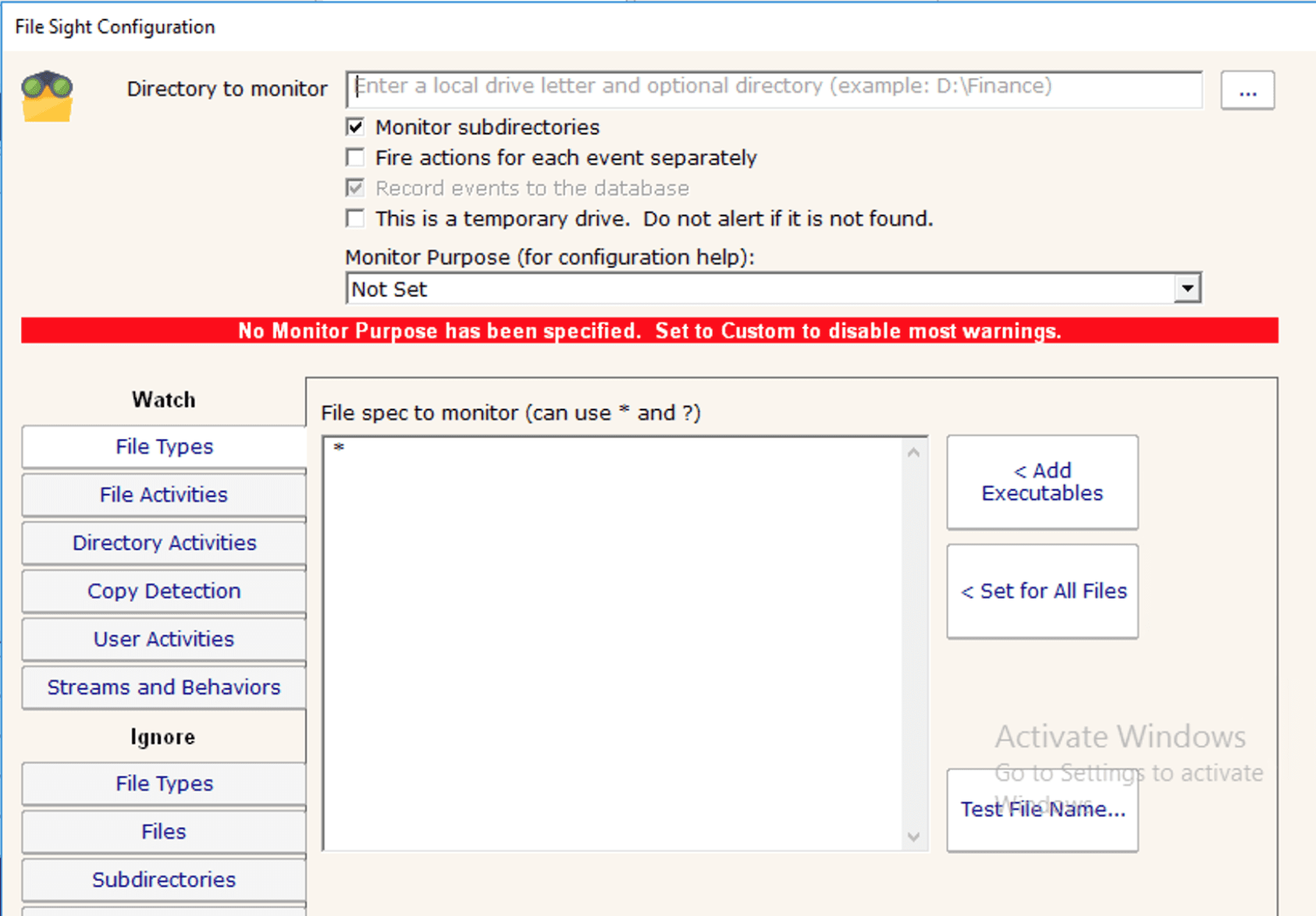
Task: Click the Monitor Purpose dropdown arrow
Action: point(1186,289)
